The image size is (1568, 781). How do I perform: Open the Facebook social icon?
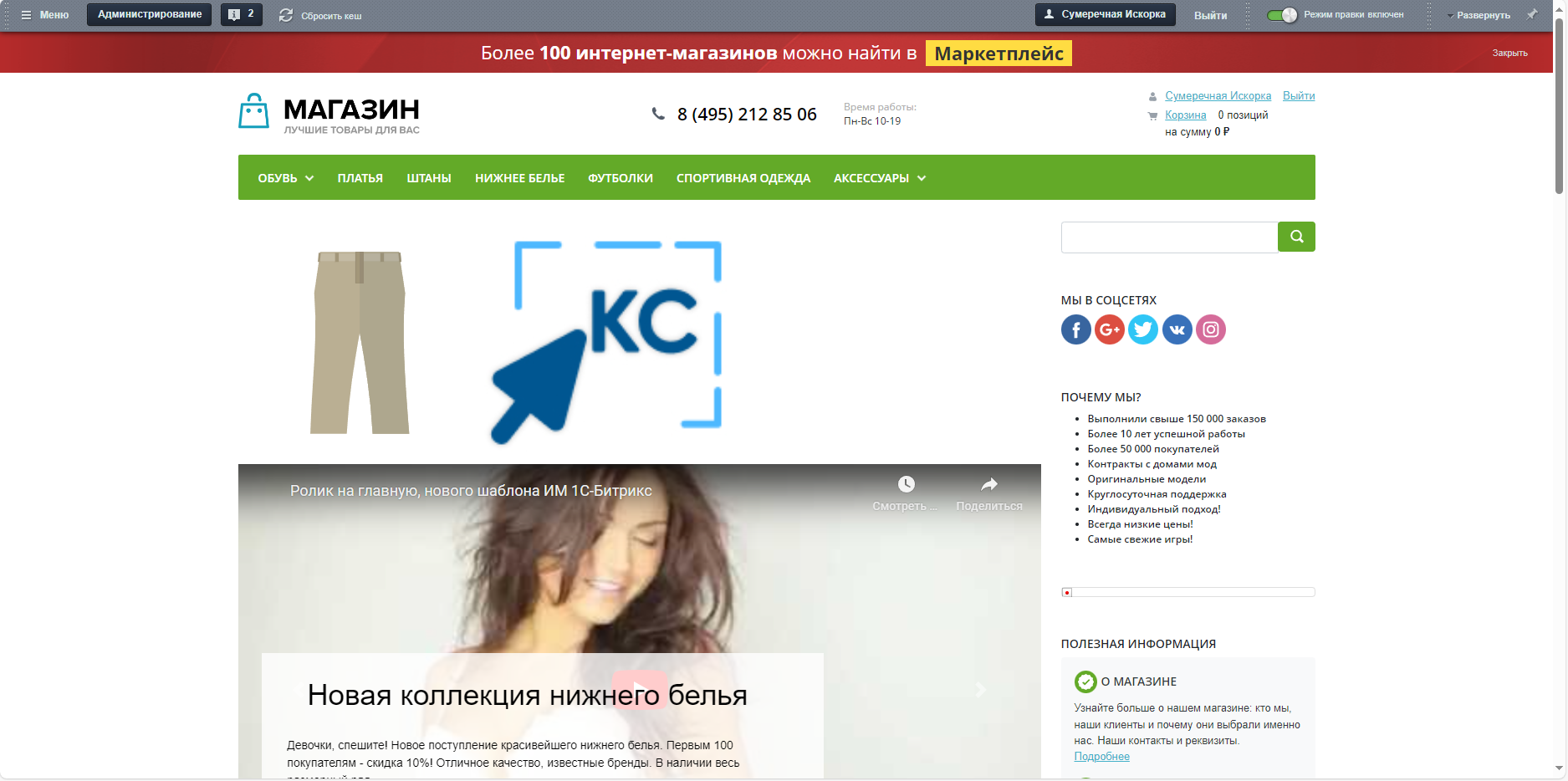coord(1075,329)
